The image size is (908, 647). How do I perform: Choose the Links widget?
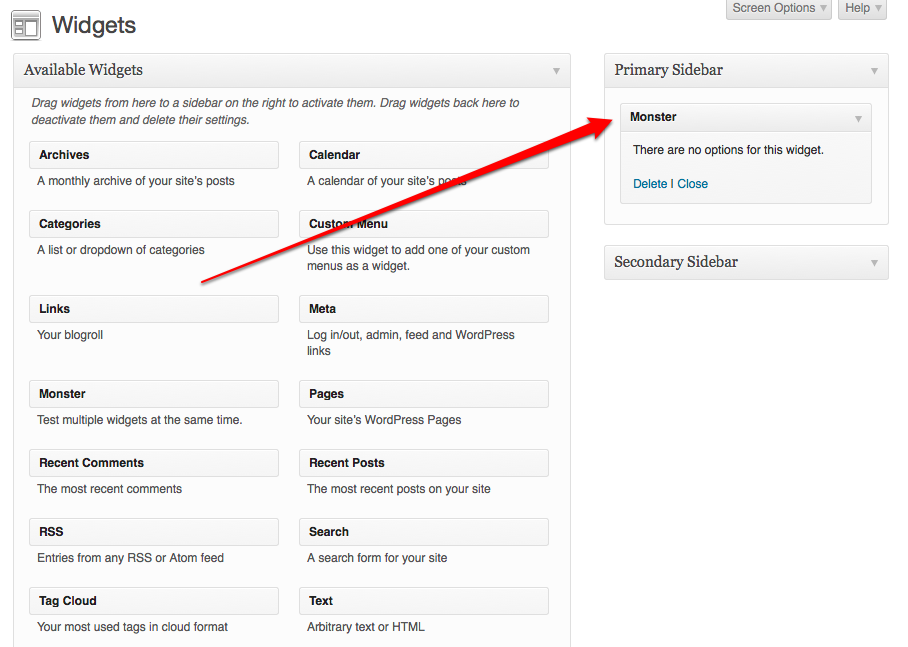coord(154,309)
